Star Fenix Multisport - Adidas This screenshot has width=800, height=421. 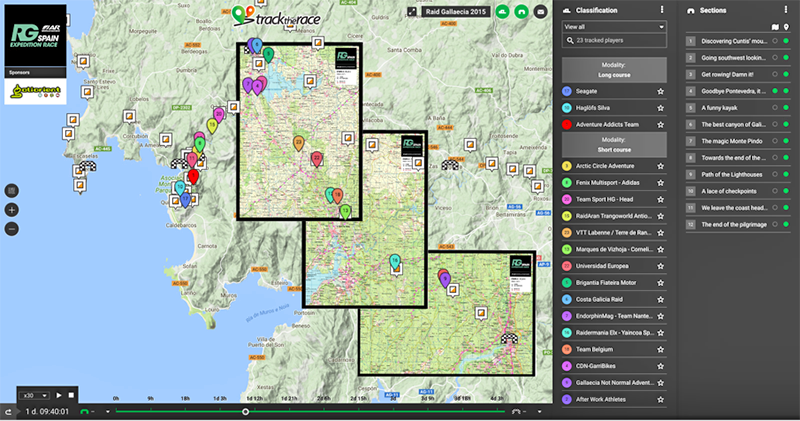(660, 183)
